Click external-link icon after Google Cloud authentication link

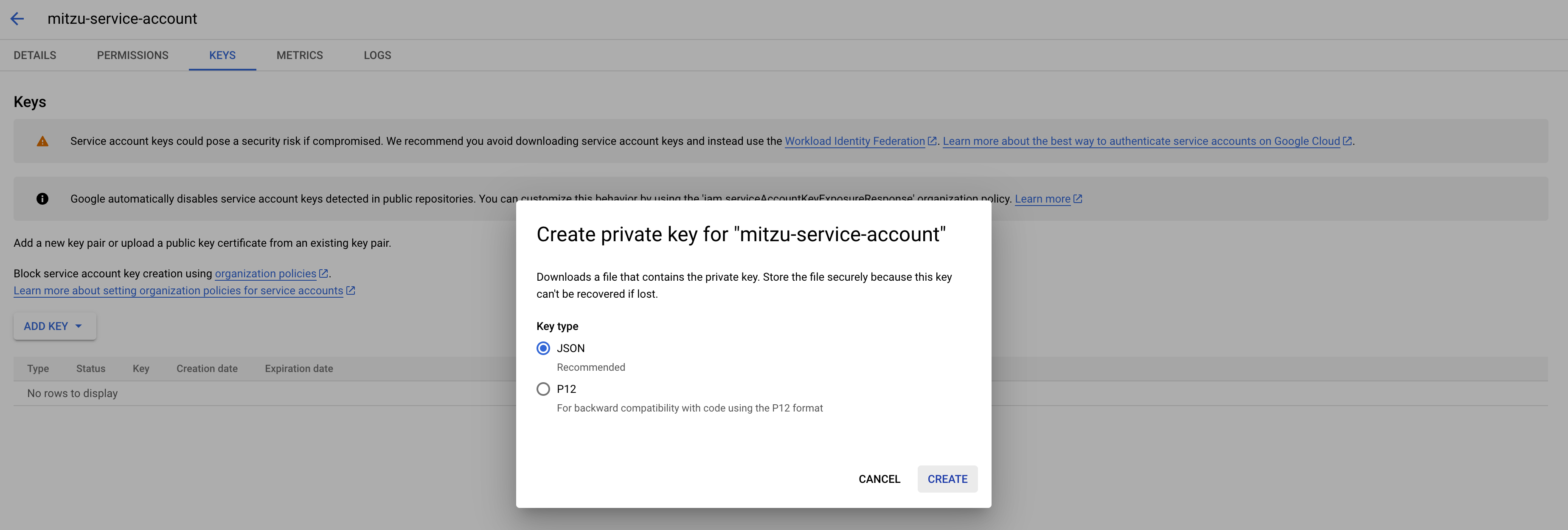tap(1347, 141)
